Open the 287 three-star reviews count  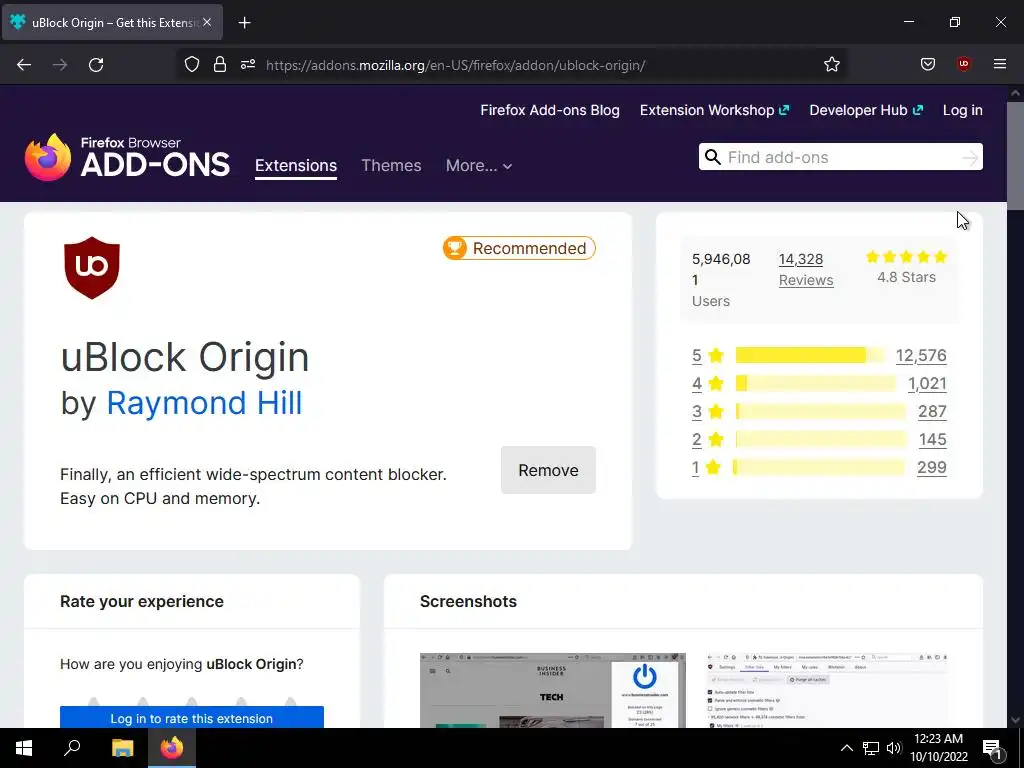[x=932, y=411]
